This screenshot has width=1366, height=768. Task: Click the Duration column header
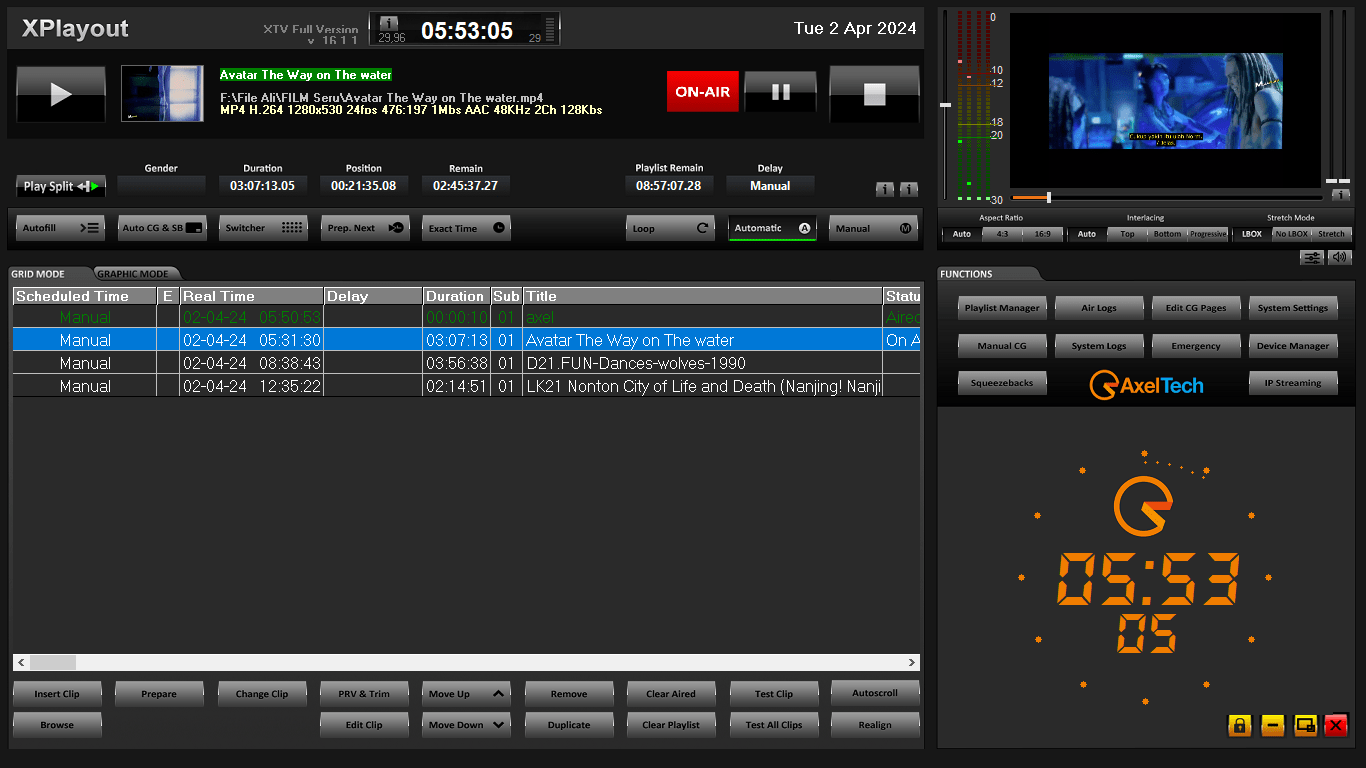(x=456, y=296)
